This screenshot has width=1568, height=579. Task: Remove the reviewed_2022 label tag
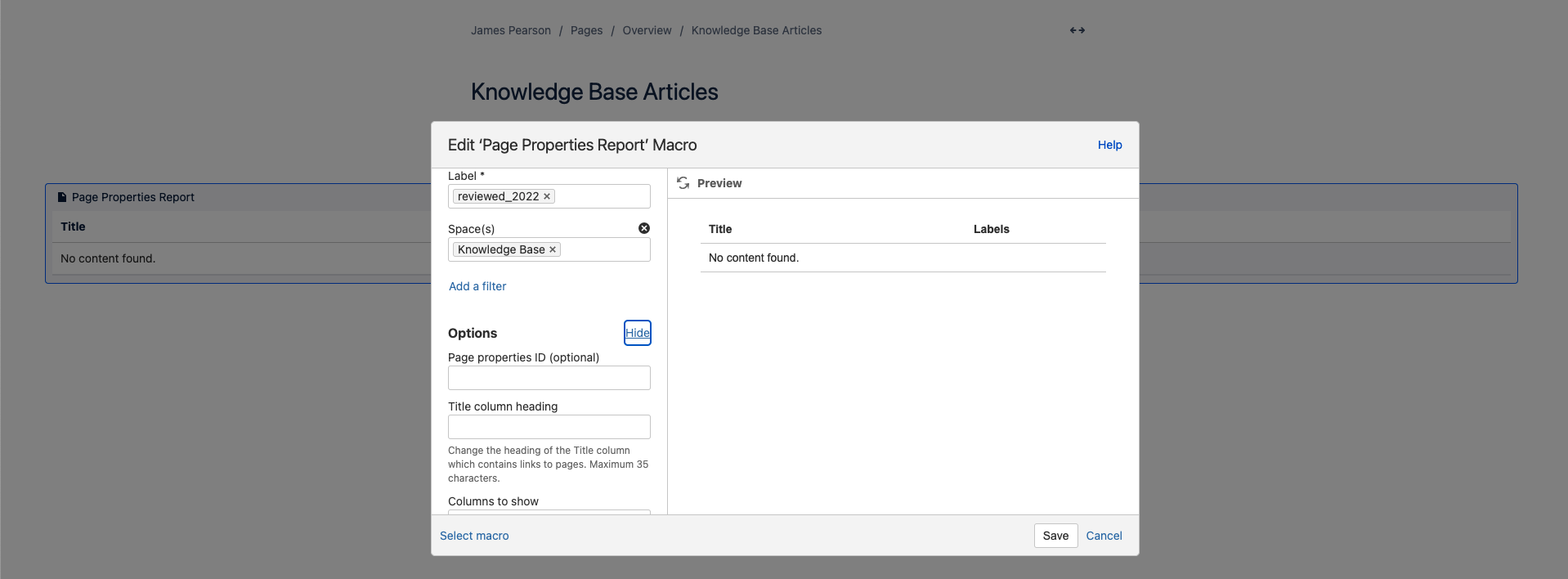click(547, 196)
